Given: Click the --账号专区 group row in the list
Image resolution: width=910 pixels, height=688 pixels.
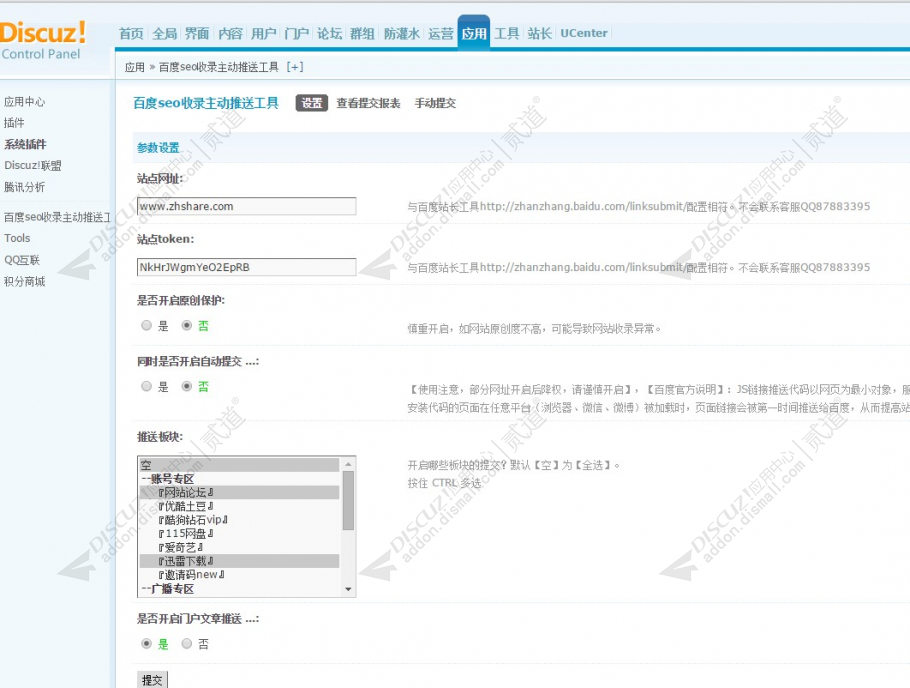Looking at the screenshot, I should pyautogui.click(x=240, y=479).
